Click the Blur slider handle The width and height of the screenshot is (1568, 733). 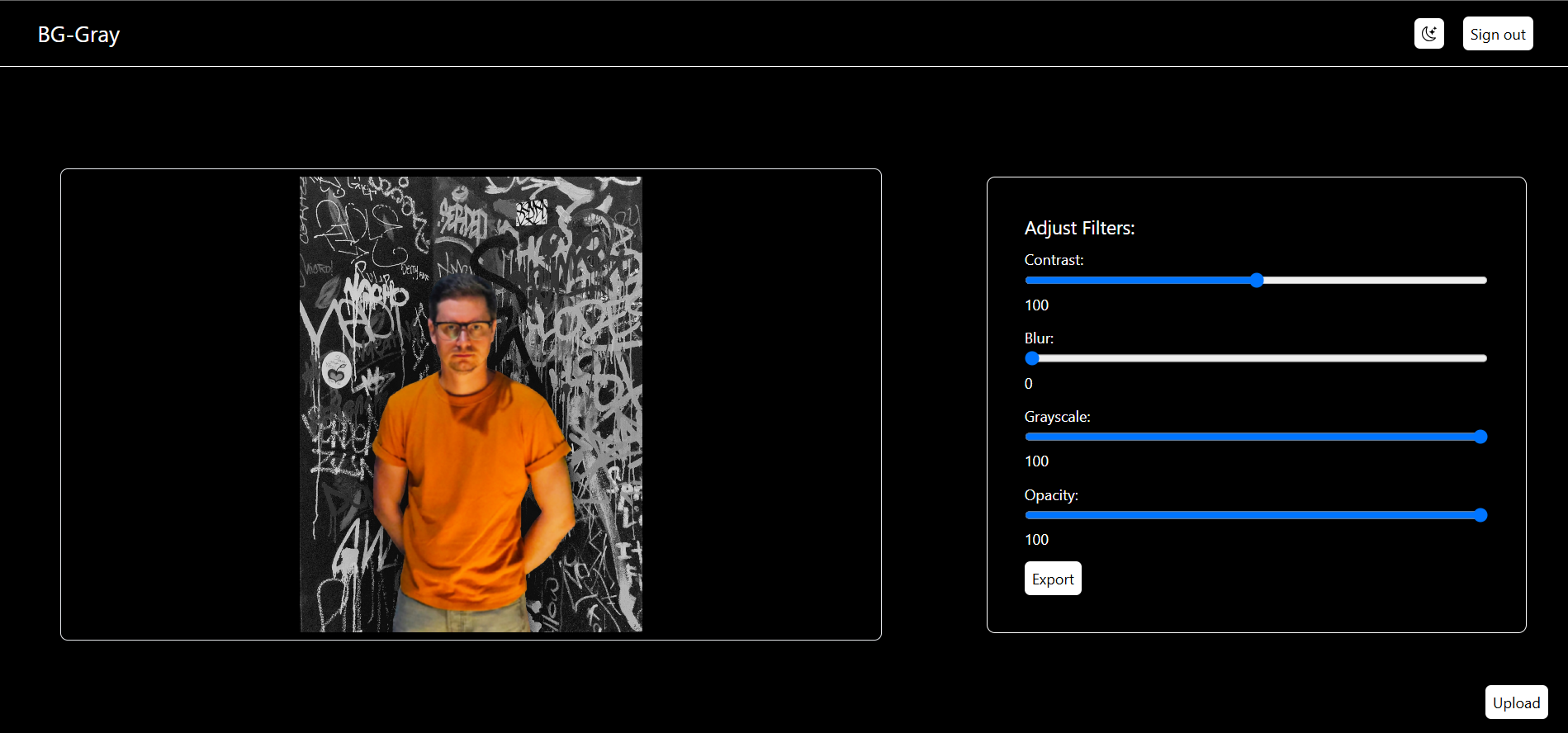pos(1032,358)
